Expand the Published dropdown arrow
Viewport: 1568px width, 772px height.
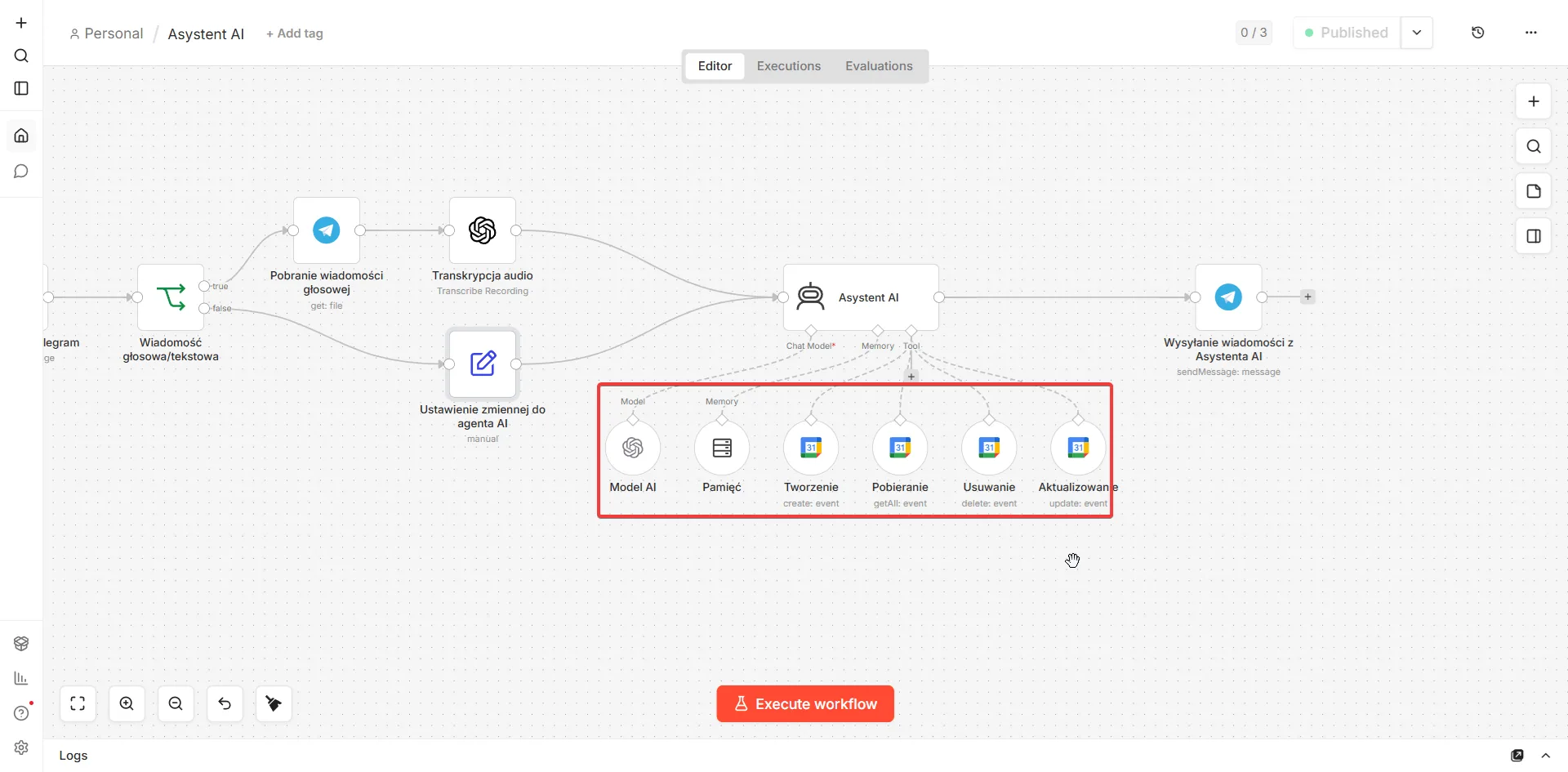click(x=1417, y=33)
